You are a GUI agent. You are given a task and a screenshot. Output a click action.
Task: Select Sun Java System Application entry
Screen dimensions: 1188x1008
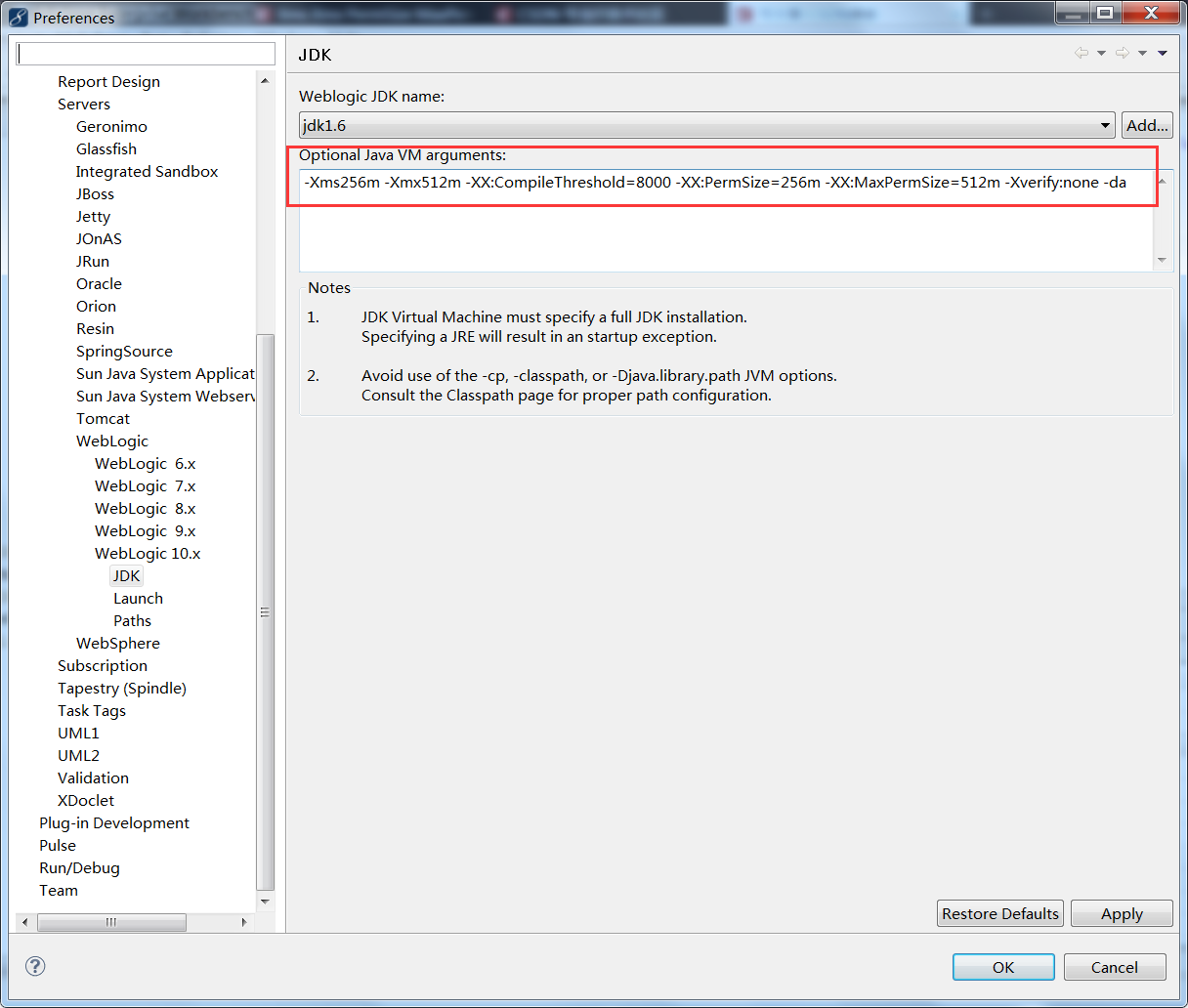(x=165, y=374)
